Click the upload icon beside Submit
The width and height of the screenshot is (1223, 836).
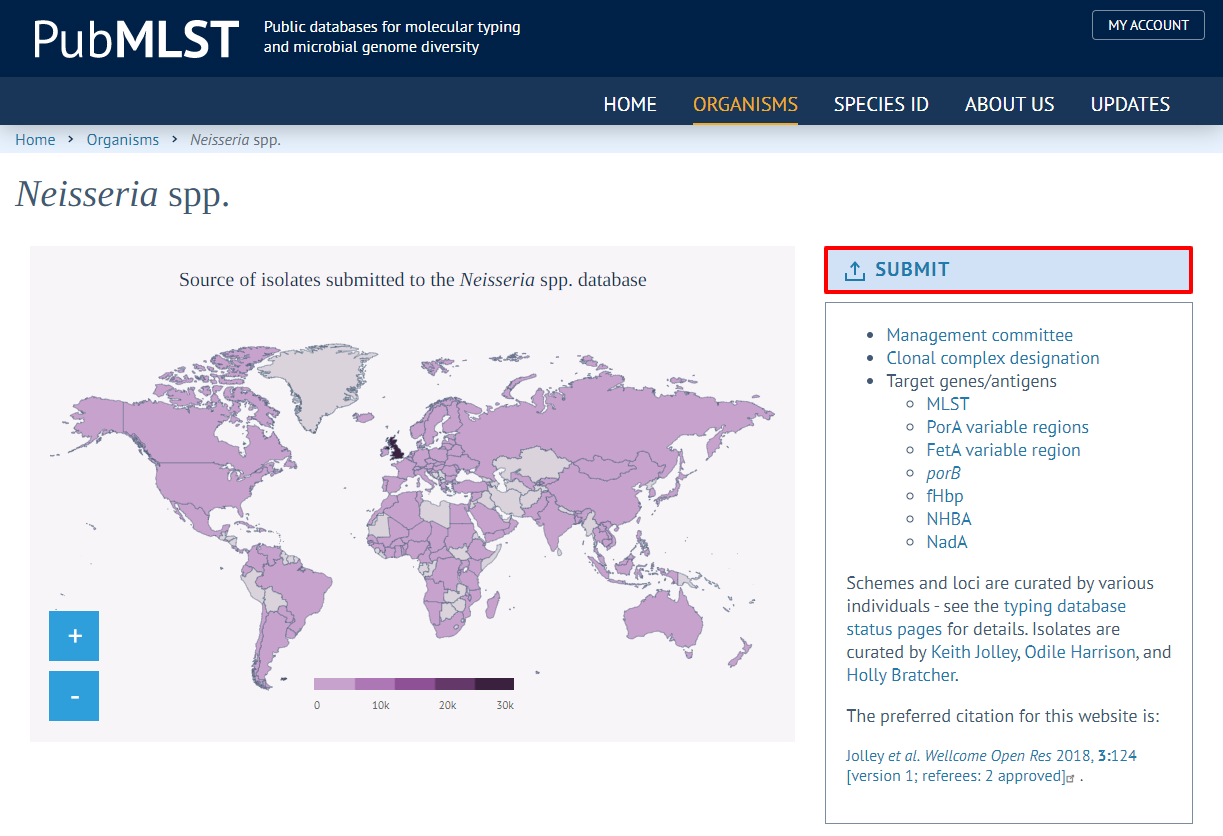(x=854, y=270)
